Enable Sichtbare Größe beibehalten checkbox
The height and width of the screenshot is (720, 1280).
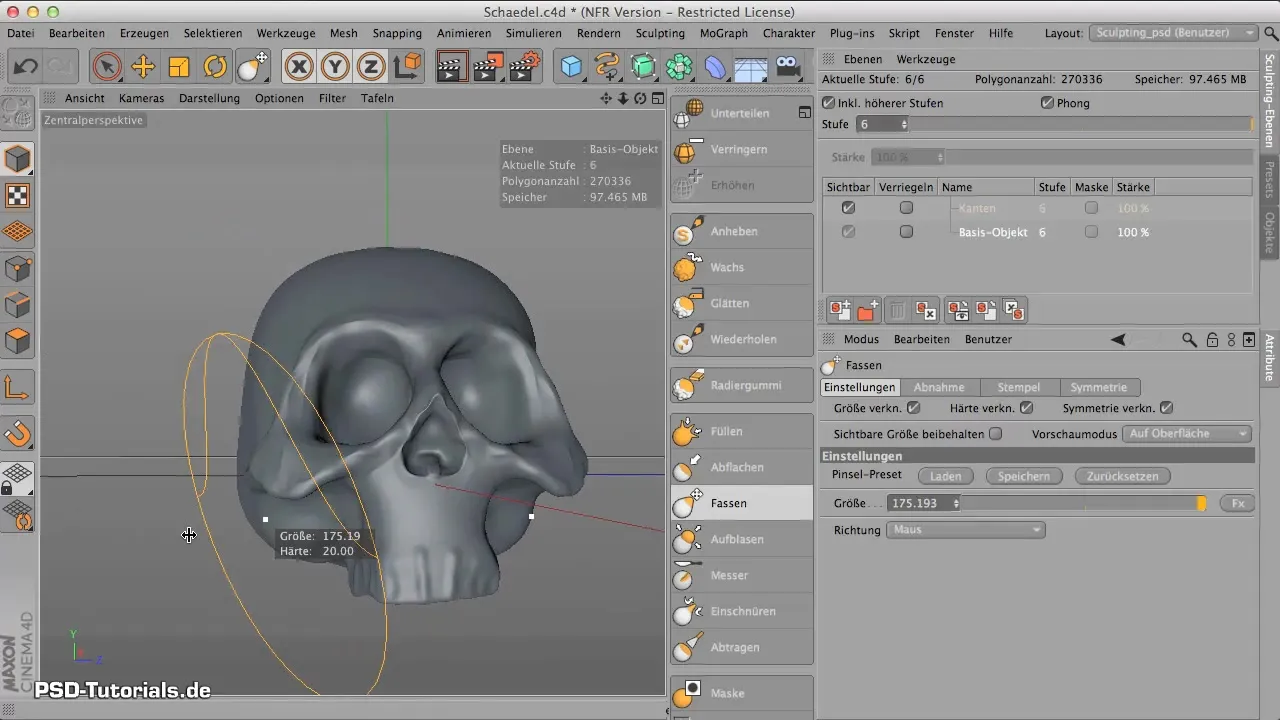point(995,434)
